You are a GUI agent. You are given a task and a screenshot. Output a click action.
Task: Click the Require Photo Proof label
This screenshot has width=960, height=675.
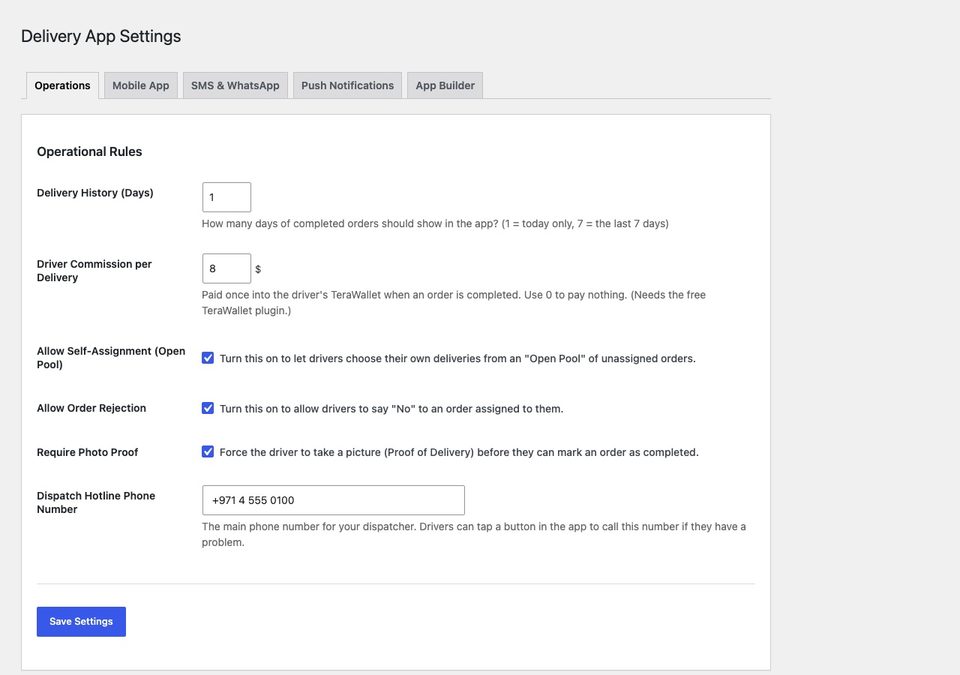coord(88,453)
